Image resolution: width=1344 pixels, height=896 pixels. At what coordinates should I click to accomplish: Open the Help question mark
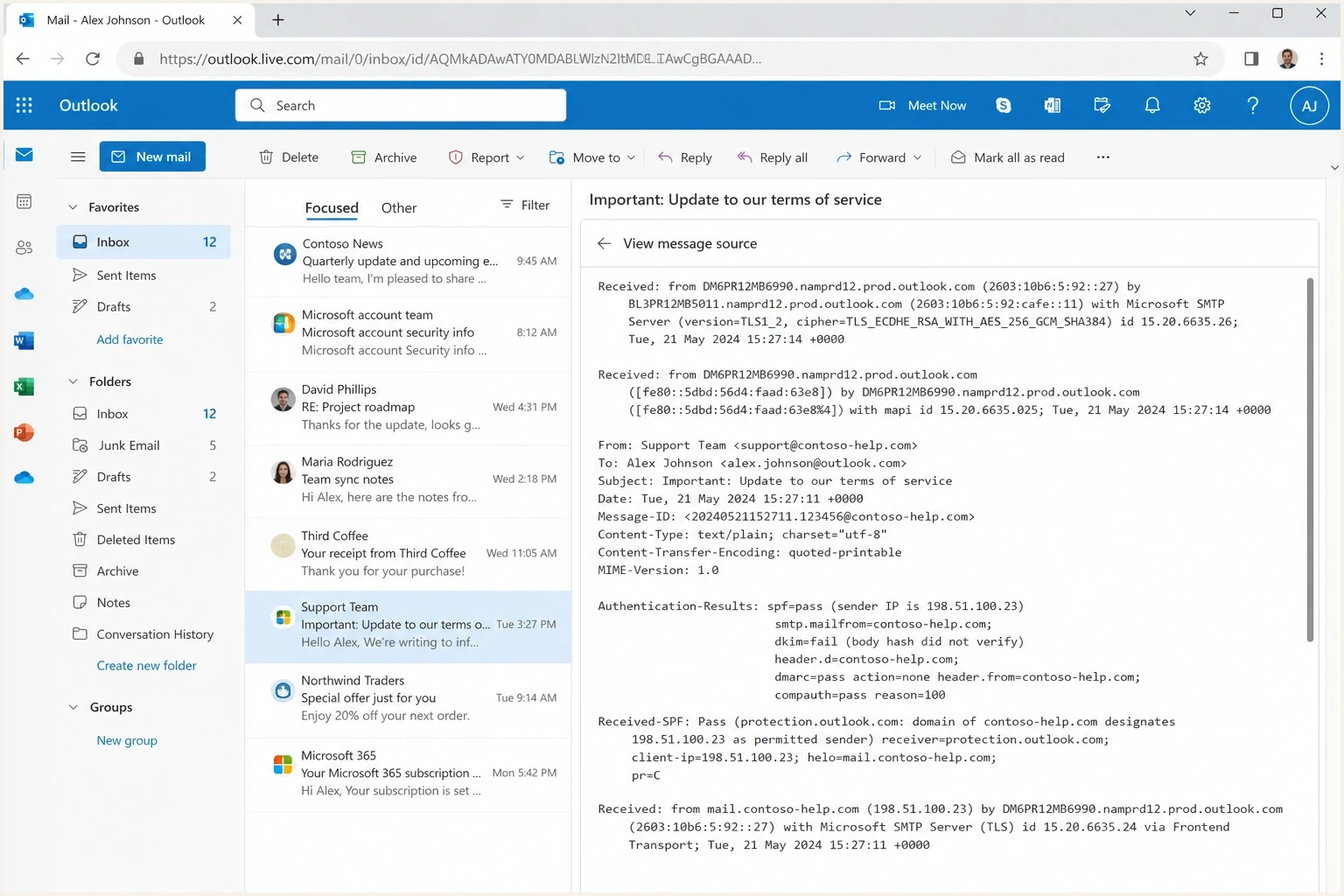(x=1253, y=105)
